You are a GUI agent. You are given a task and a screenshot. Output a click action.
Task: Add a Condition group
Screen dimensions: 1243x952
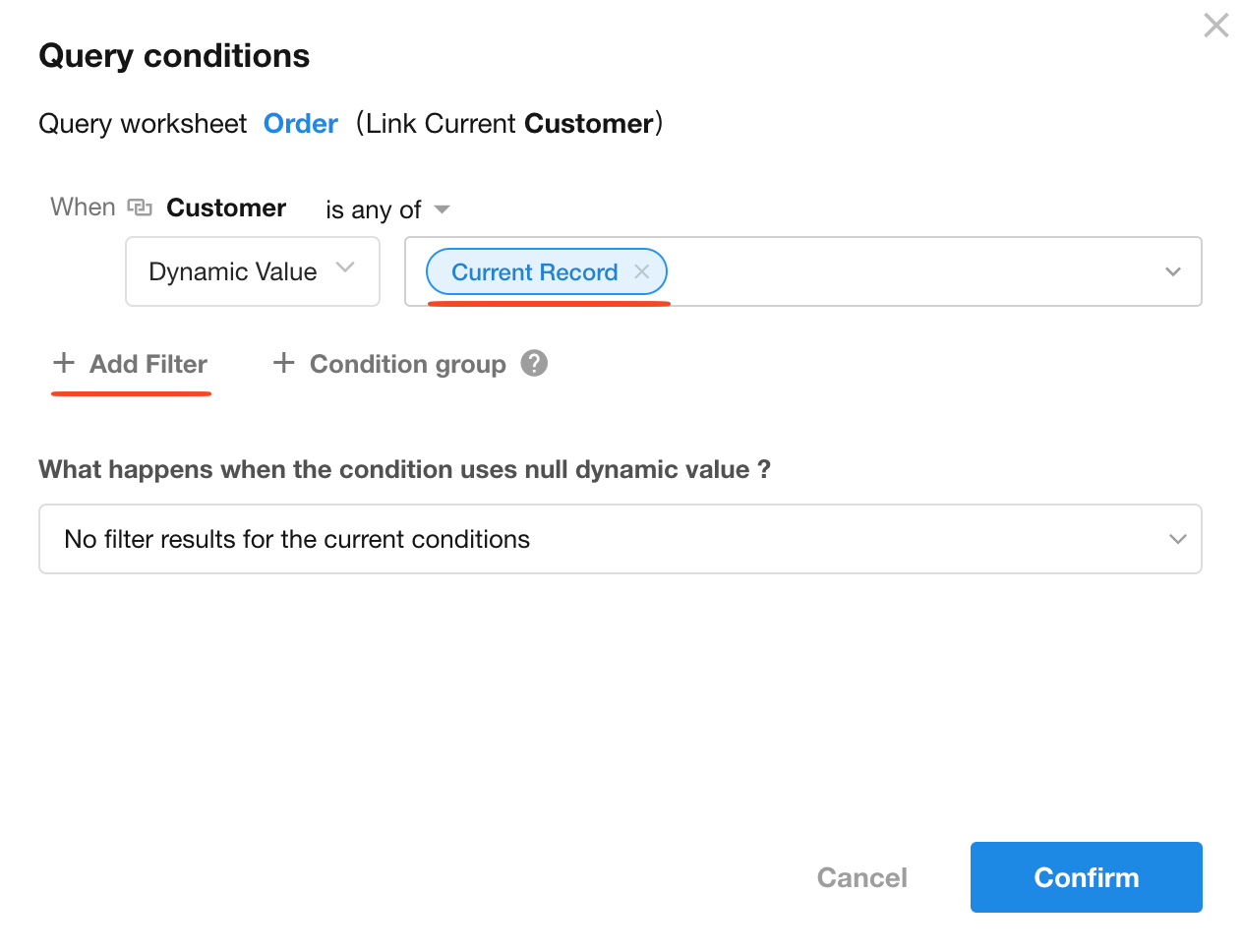pos(407,364)
